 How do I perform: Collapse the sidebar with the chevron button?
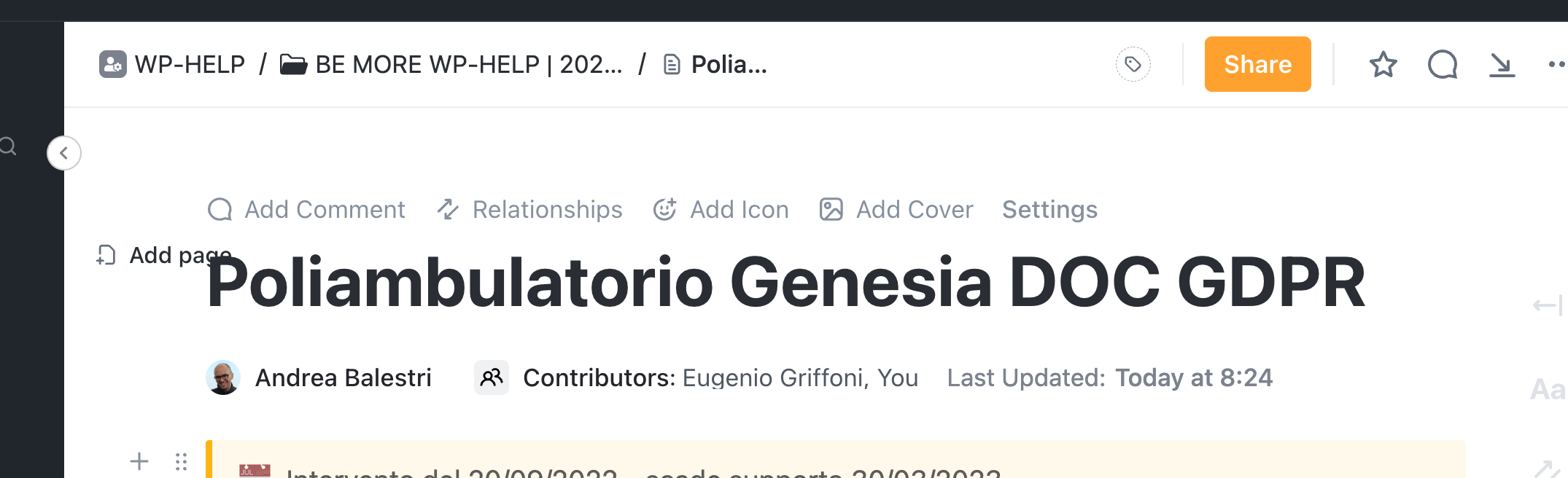click(x=64, y=153)
